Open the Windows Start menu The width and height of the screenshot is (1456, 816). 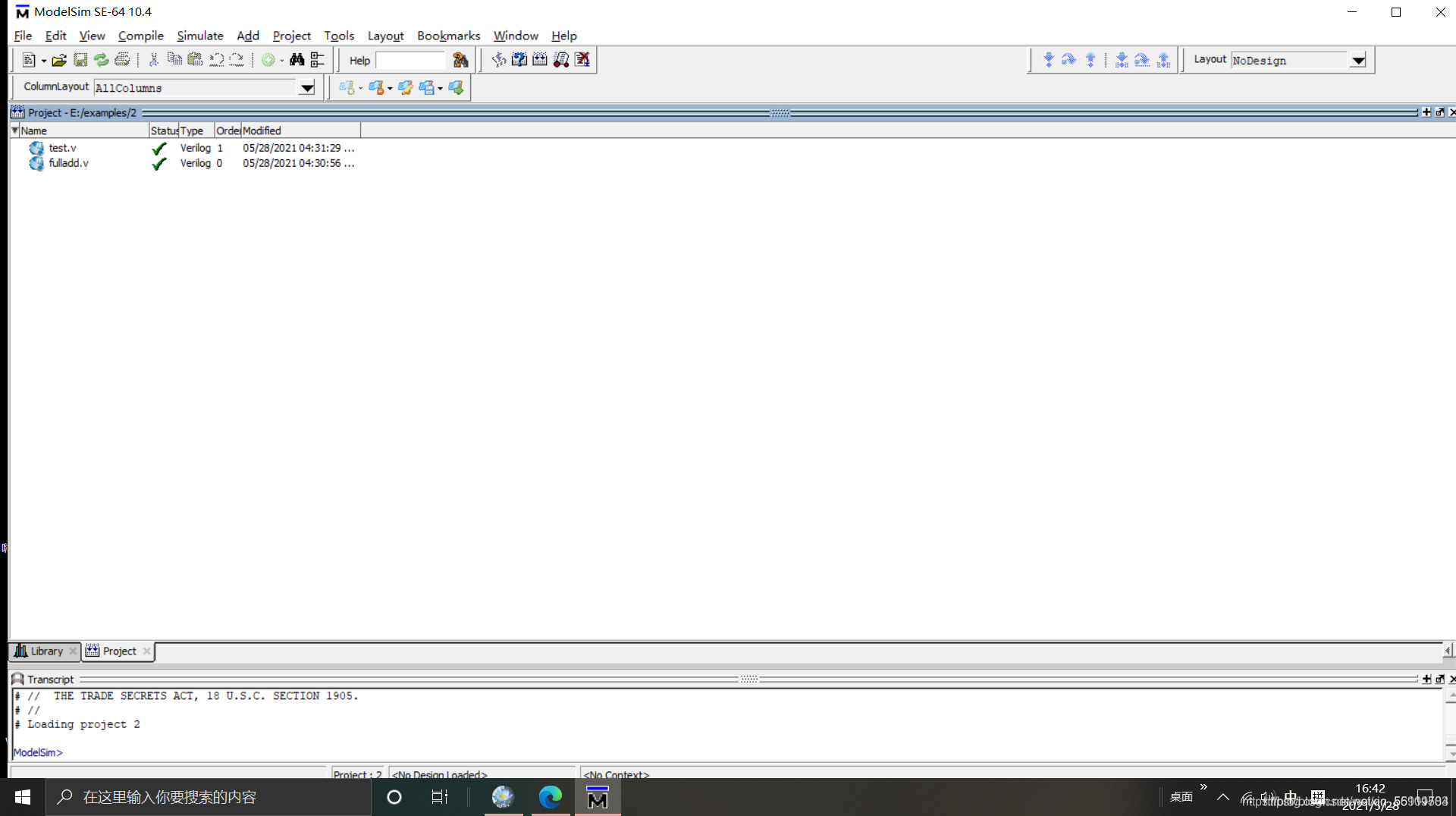click(23, 797)
